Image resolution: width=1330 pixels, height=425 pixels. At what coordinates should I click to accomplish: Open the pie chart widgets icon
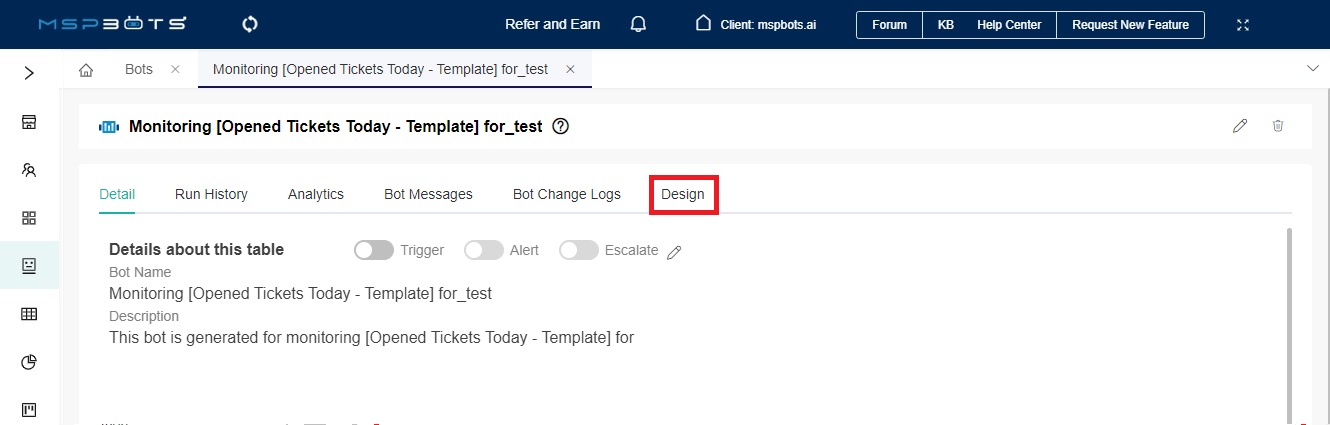point(29,361)
